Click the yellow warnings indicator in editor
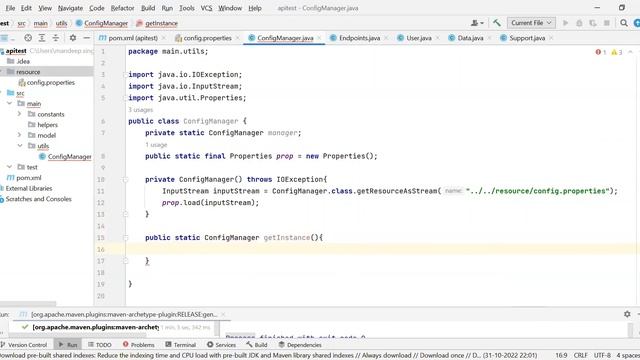 click(617, 52)
